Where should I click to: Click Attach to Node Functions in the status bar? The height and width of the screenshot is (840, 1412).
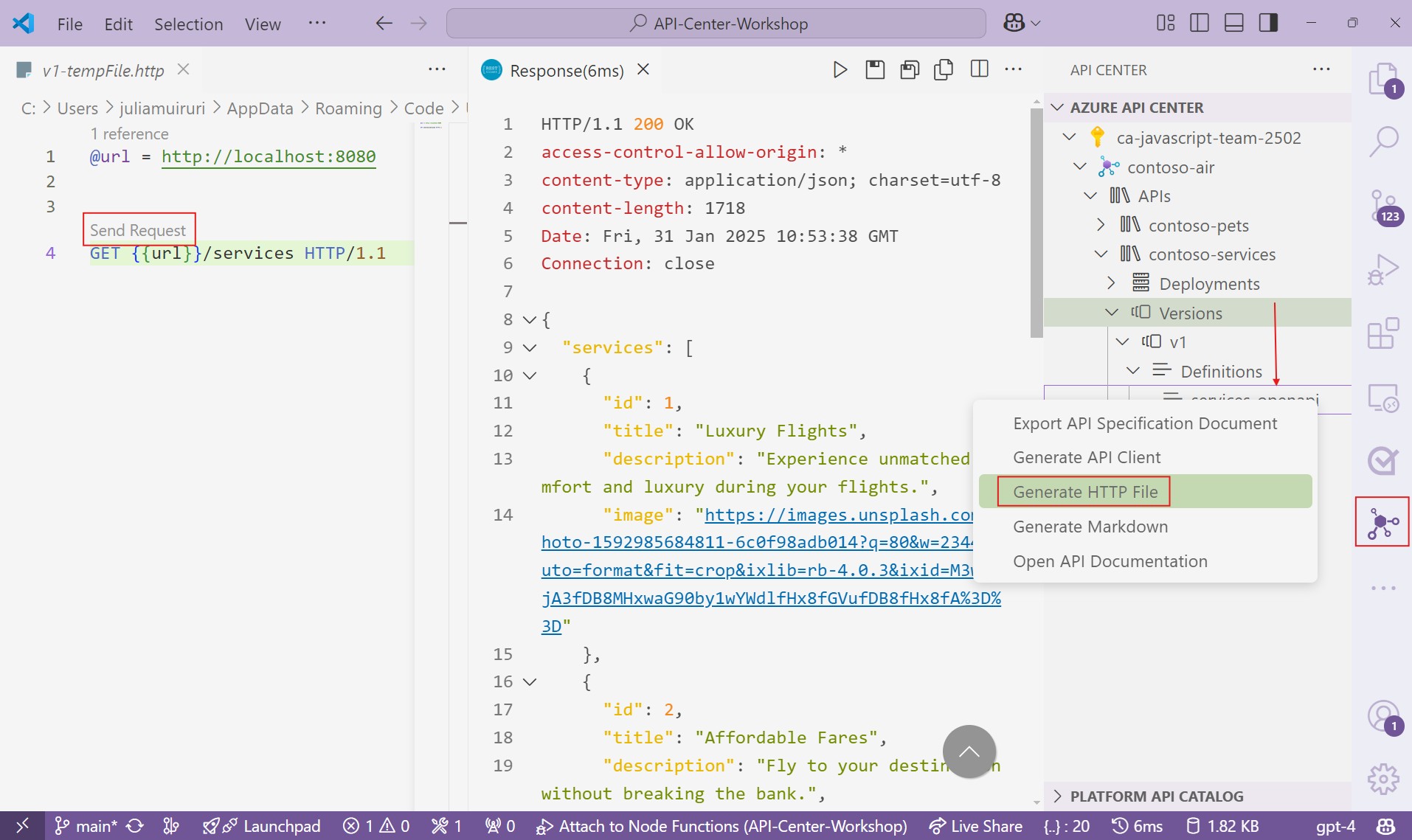click(x=721, y=826)
